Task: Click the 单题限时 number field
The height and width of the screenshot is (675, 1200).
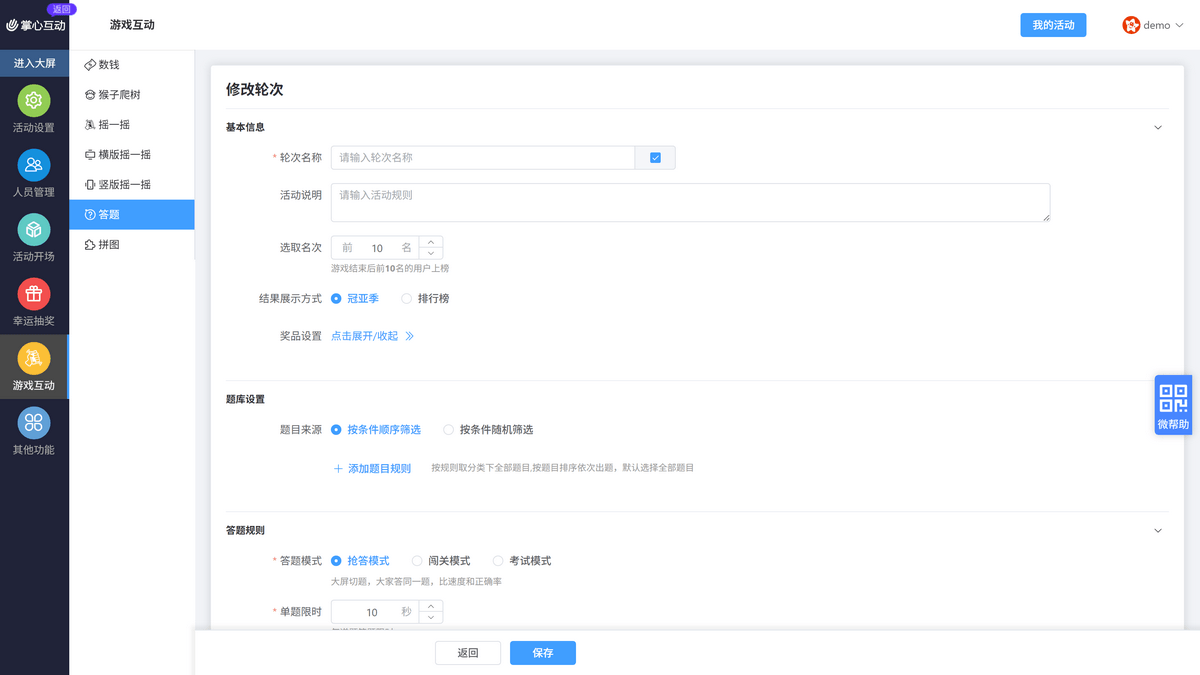Action: [x=376, y=612]
